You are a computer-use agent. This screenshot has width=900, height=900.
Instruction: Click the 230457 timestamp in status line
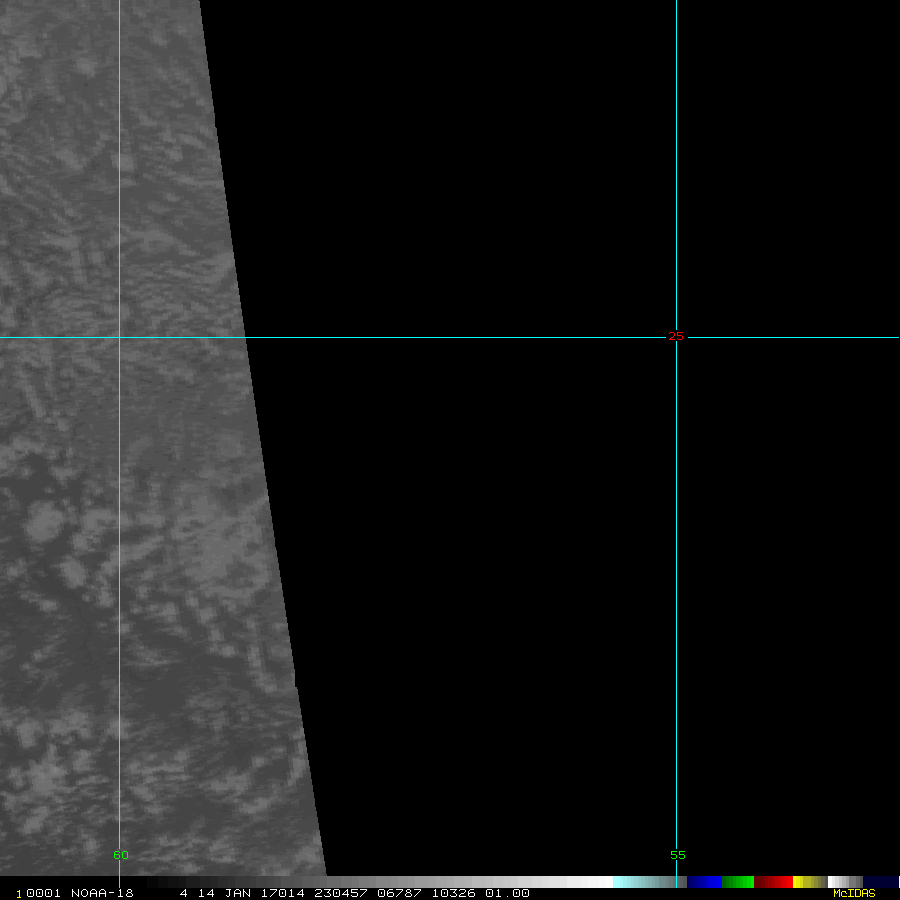340,893
